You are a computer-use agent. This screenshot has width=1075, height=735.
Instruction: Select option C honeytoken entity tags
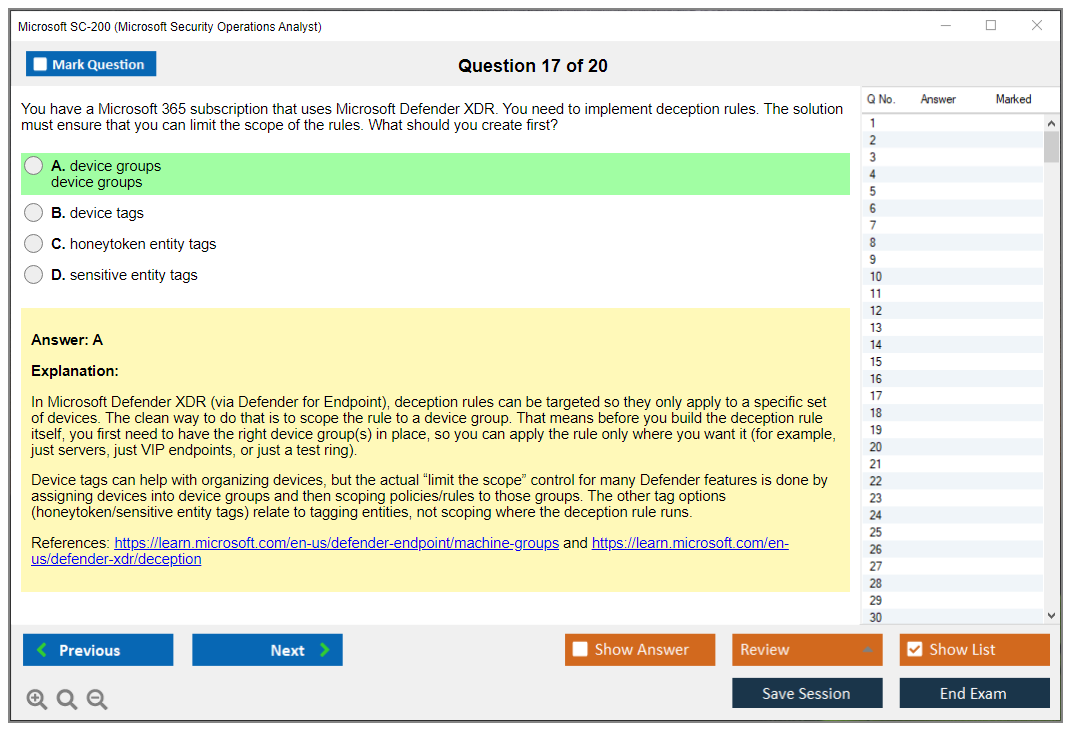(33, 243)
